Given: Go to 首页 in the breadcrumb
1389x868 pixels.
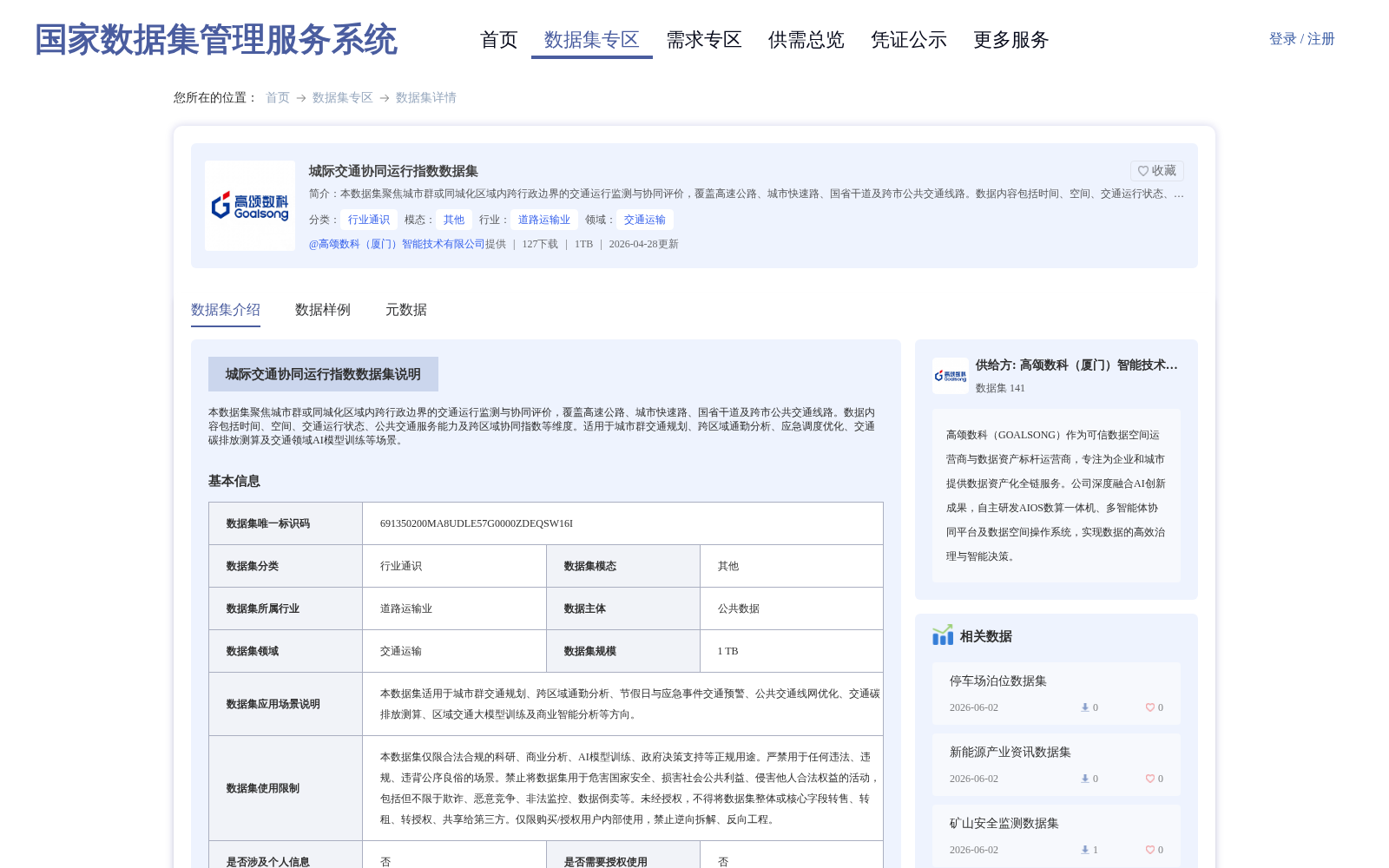Looking at the screenshot, I should point(278,97).
